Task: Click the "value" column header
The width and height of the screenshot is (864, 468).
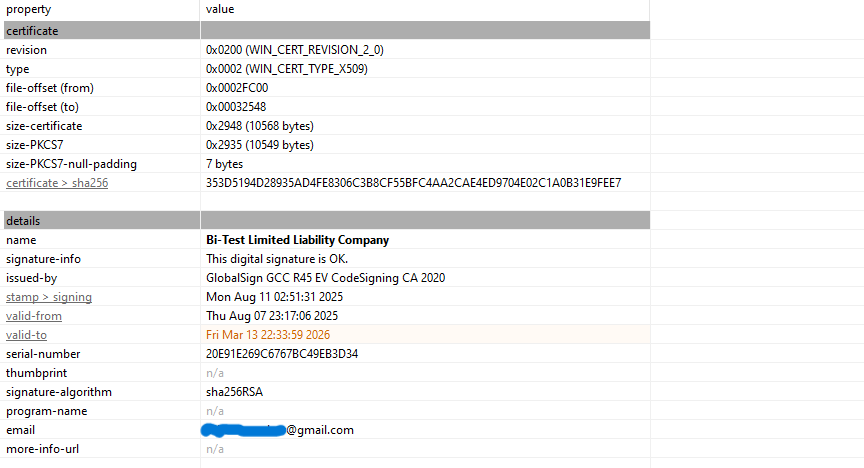Action: coord(220,9)
